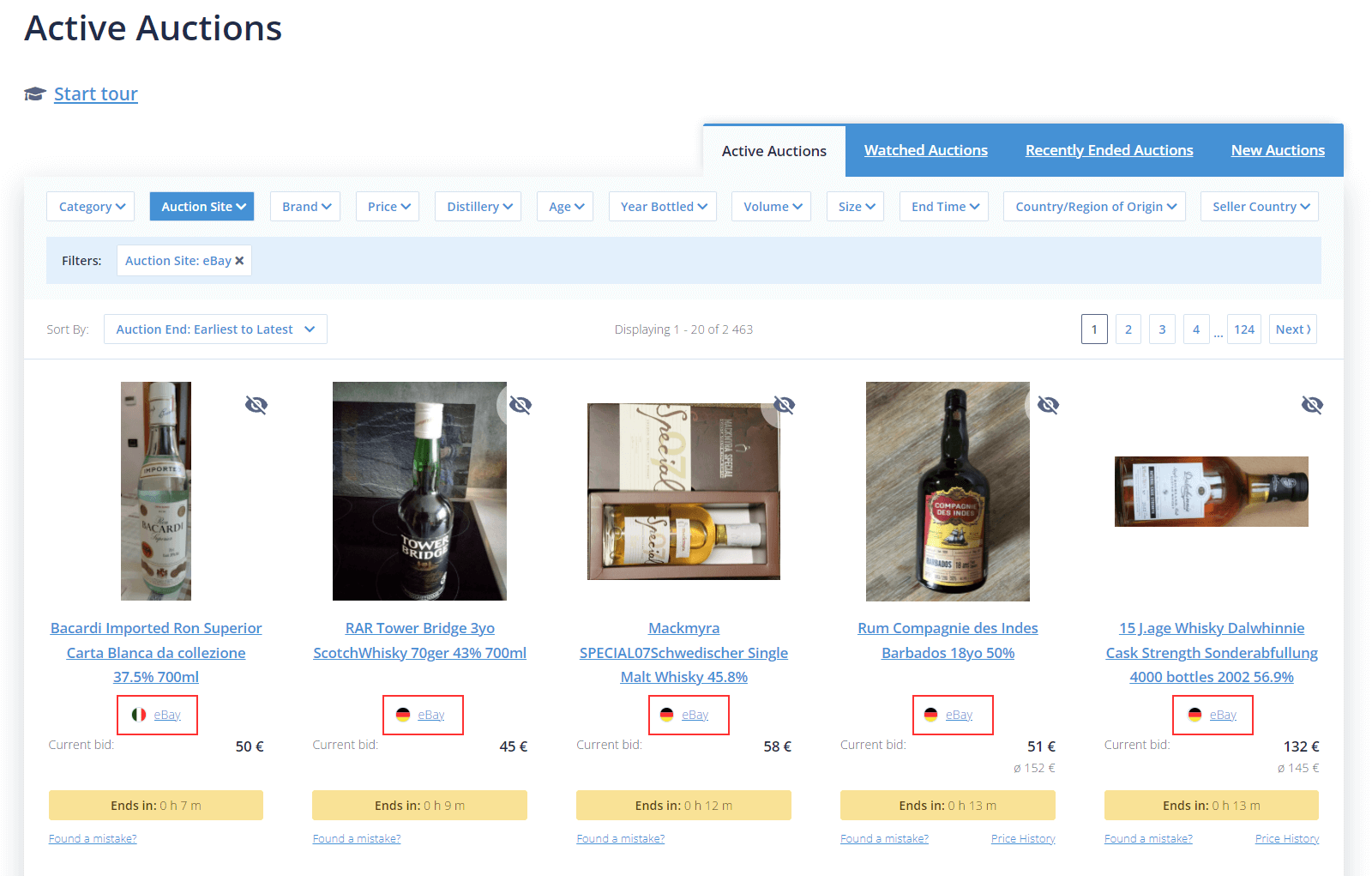Toggle watch icon on Rum Compagnie des Indes
Screen dimensions: 1372x876
(1048, 405)
